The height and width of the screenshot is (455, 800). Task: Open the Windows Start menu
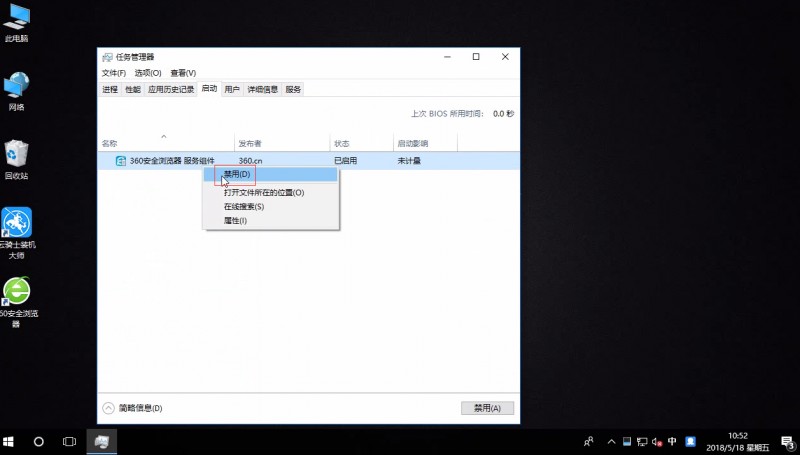point(8,442)
